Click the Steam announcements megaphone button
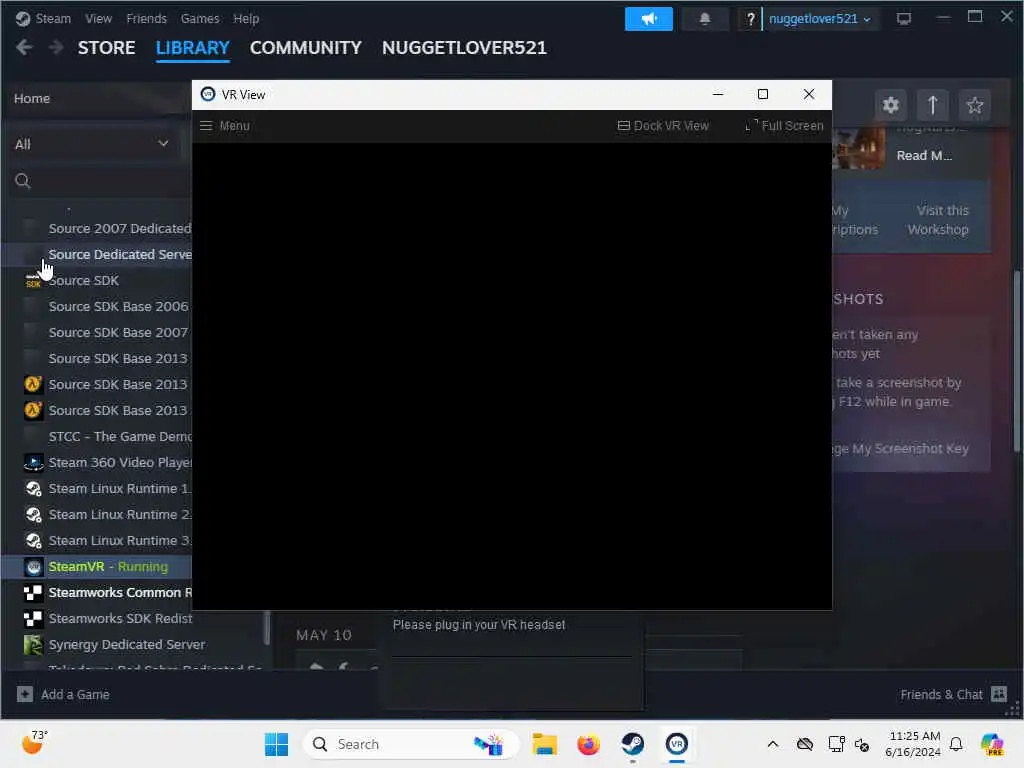The image size is (1024, 768). coord(648,18)
